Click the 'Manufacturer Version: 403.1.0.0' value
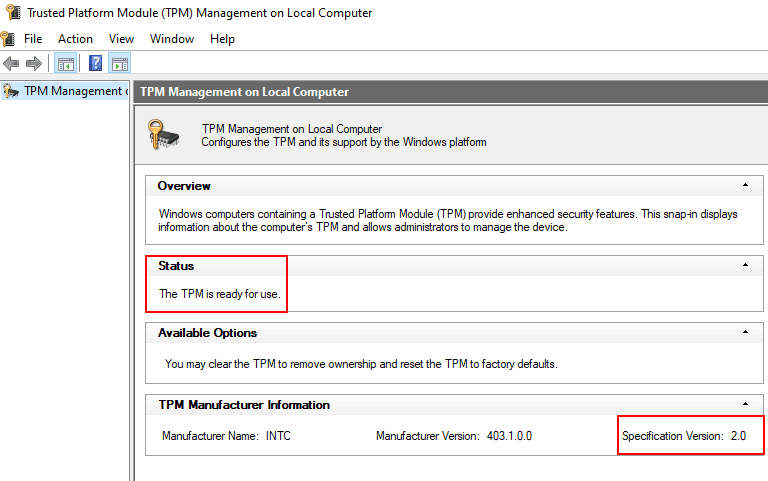This screenshot has height=481, width=768. coord(454,436)
